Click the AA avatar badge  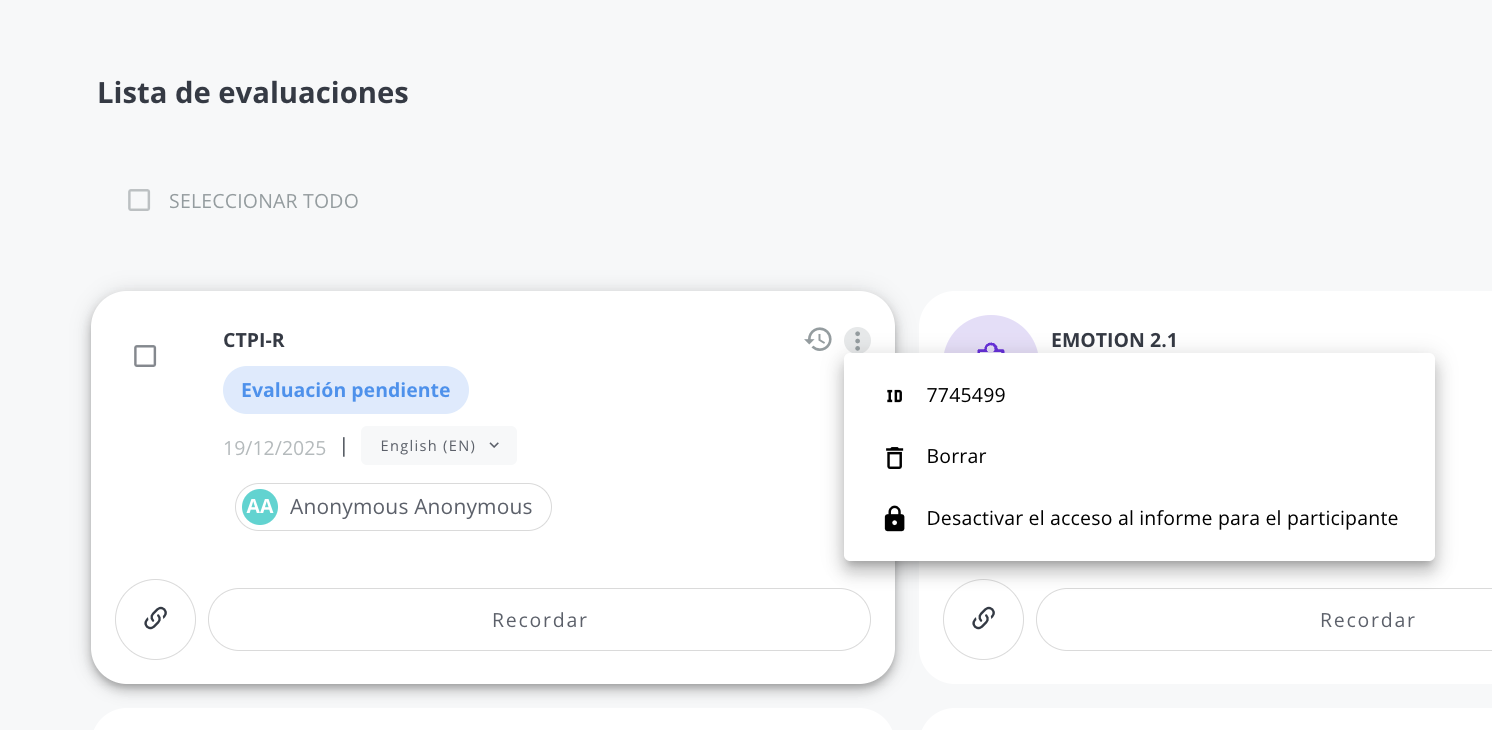click(x=260, y=507)
